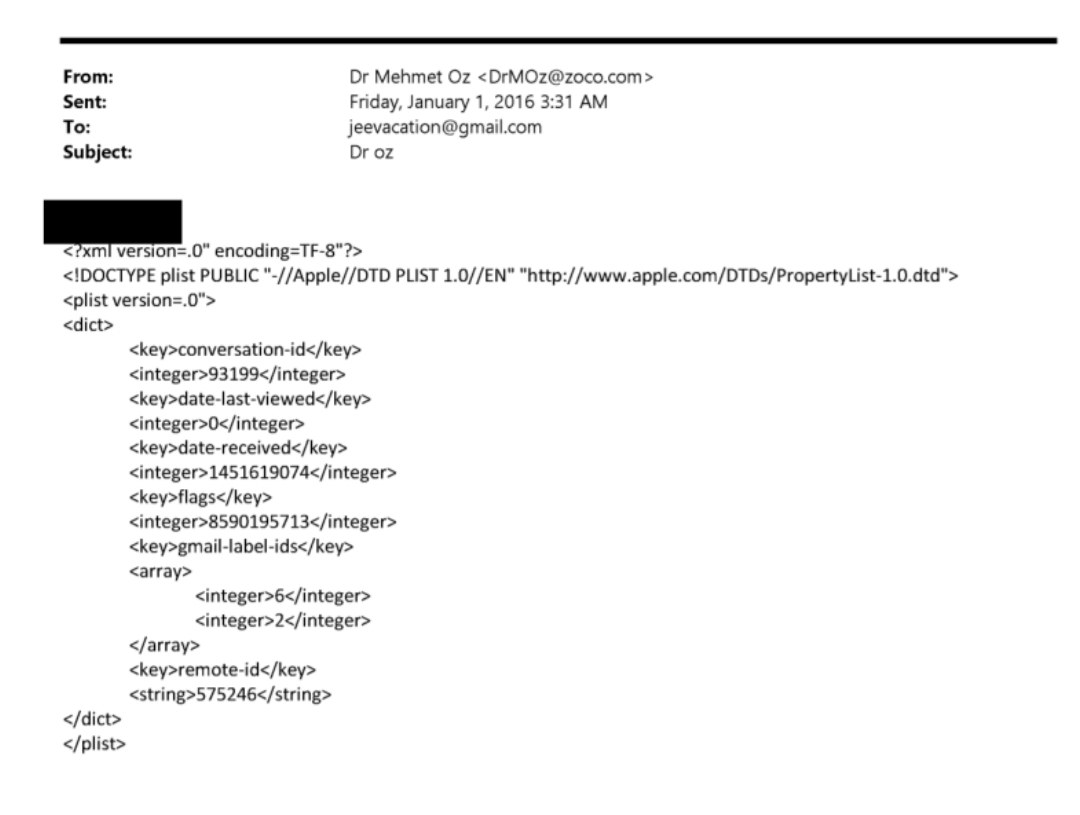Click the sender name Dr Mehmet Oz
Viewport: 1080px width, 815px height.
(410, 76)
